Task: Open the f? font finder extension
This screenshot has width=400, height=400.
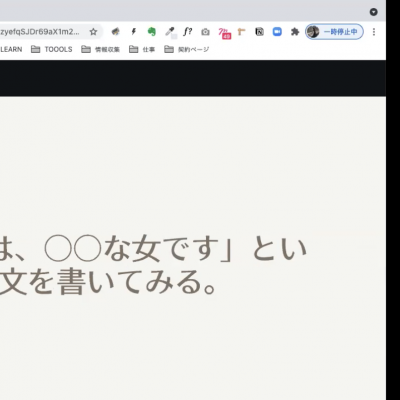Action: [x=188, y=32]
